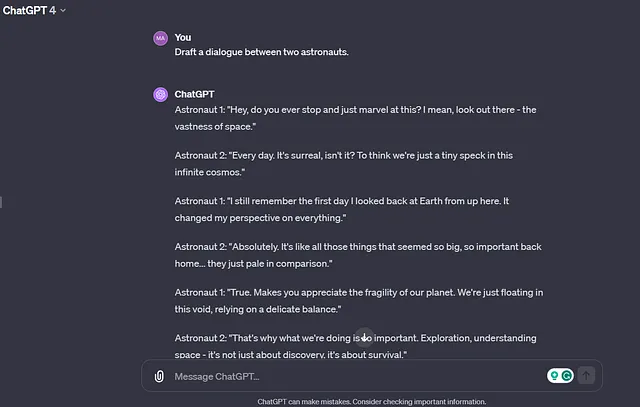Click the send message up-arrow button
This screenshot has width=640, height=407.
tap(586, 375)
